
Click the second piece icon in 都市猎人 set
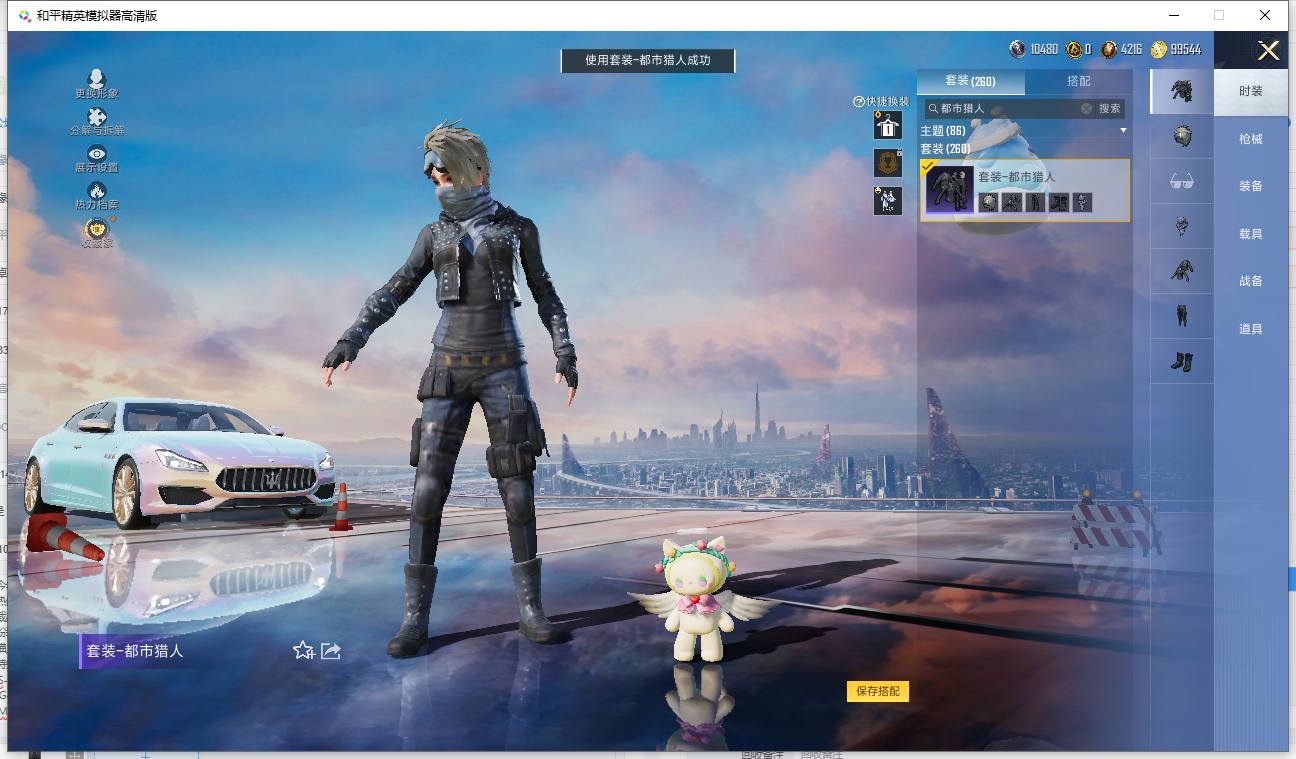point(1012,202)
